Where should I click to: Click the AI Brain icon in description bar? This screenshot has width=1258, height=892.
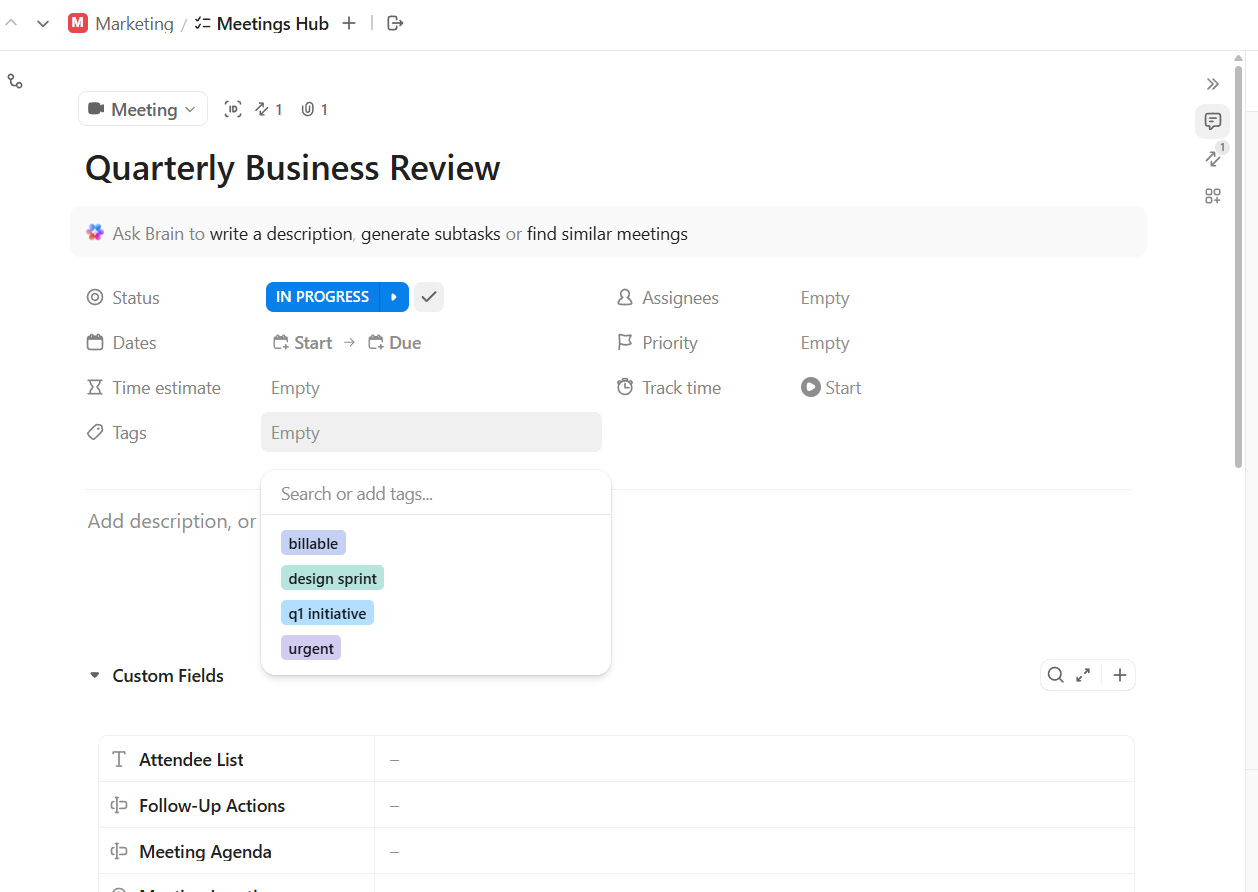[x=95, y=232]
